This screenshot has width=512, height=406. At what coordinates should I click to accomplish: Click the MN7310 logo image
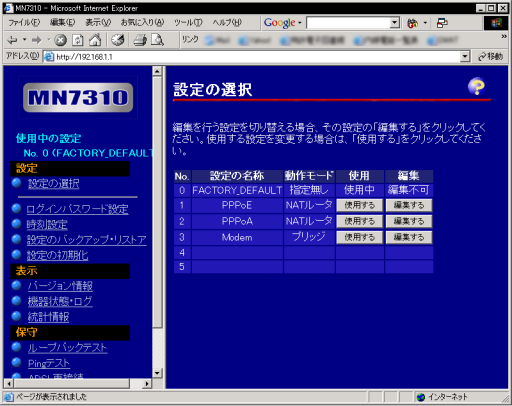coord(78,97)
